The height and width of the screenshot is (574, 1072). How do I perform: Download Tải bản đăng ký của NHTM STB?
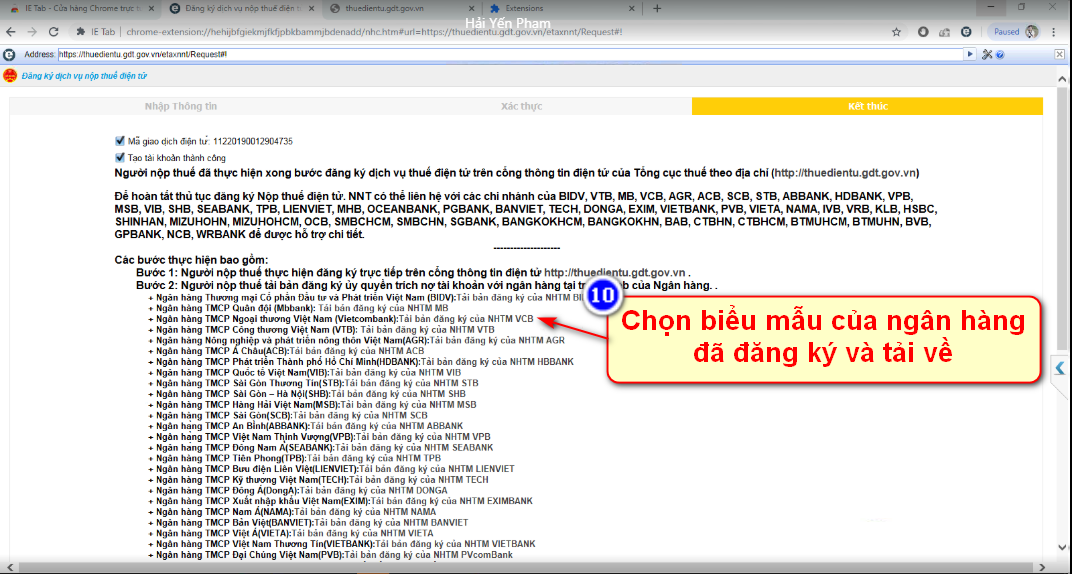(x=412, y=383)
